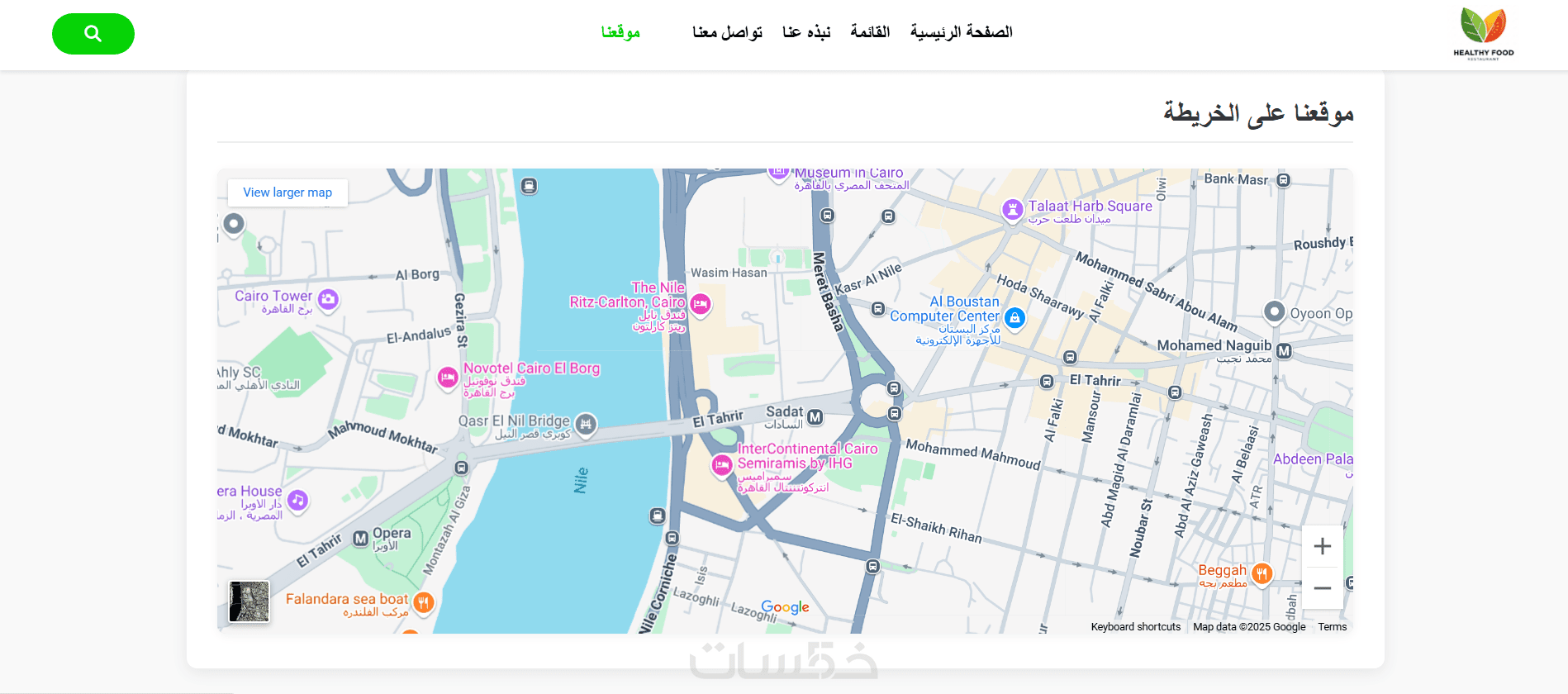
Task: Select InterContinental Semiramis hotel pin
Action: (x=722, y=465)
